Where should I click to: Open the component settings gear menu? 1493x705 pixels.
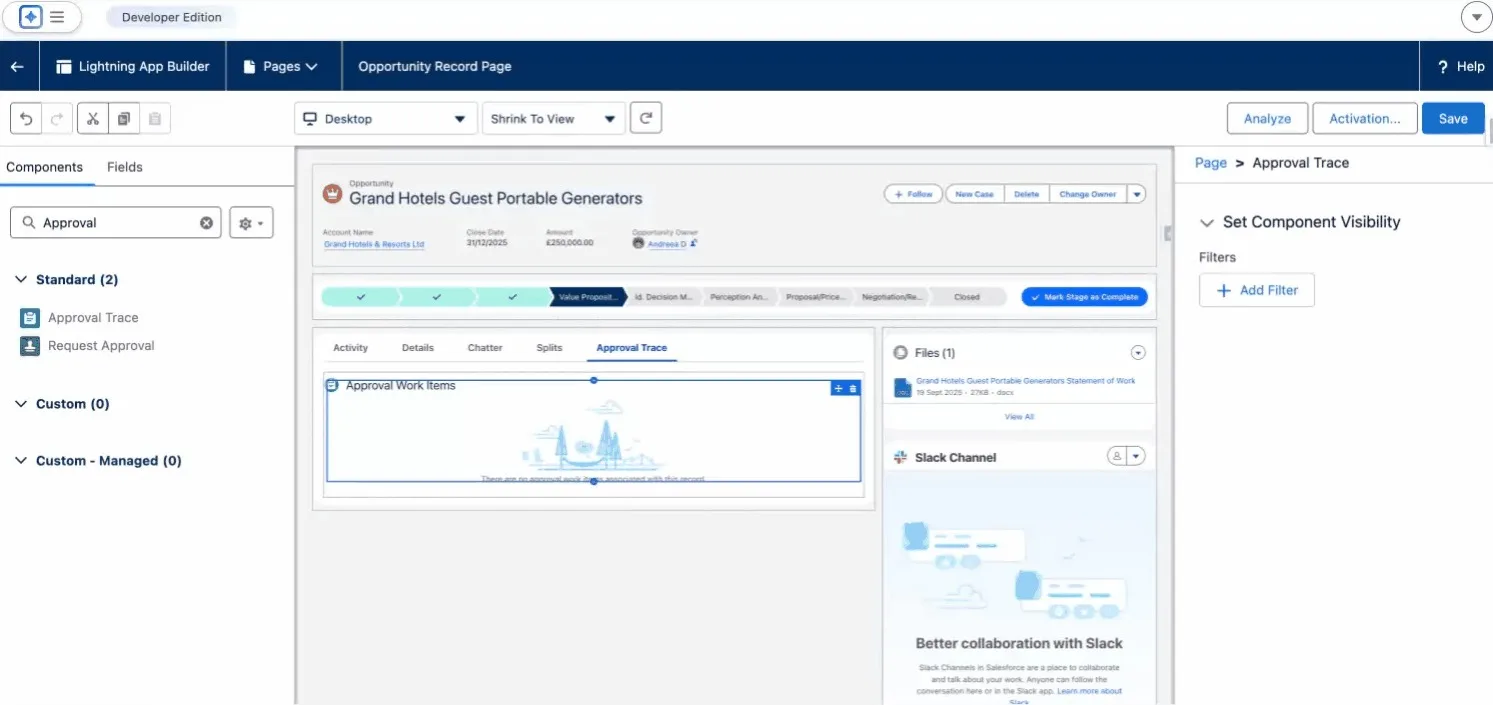tap(251, 223)
